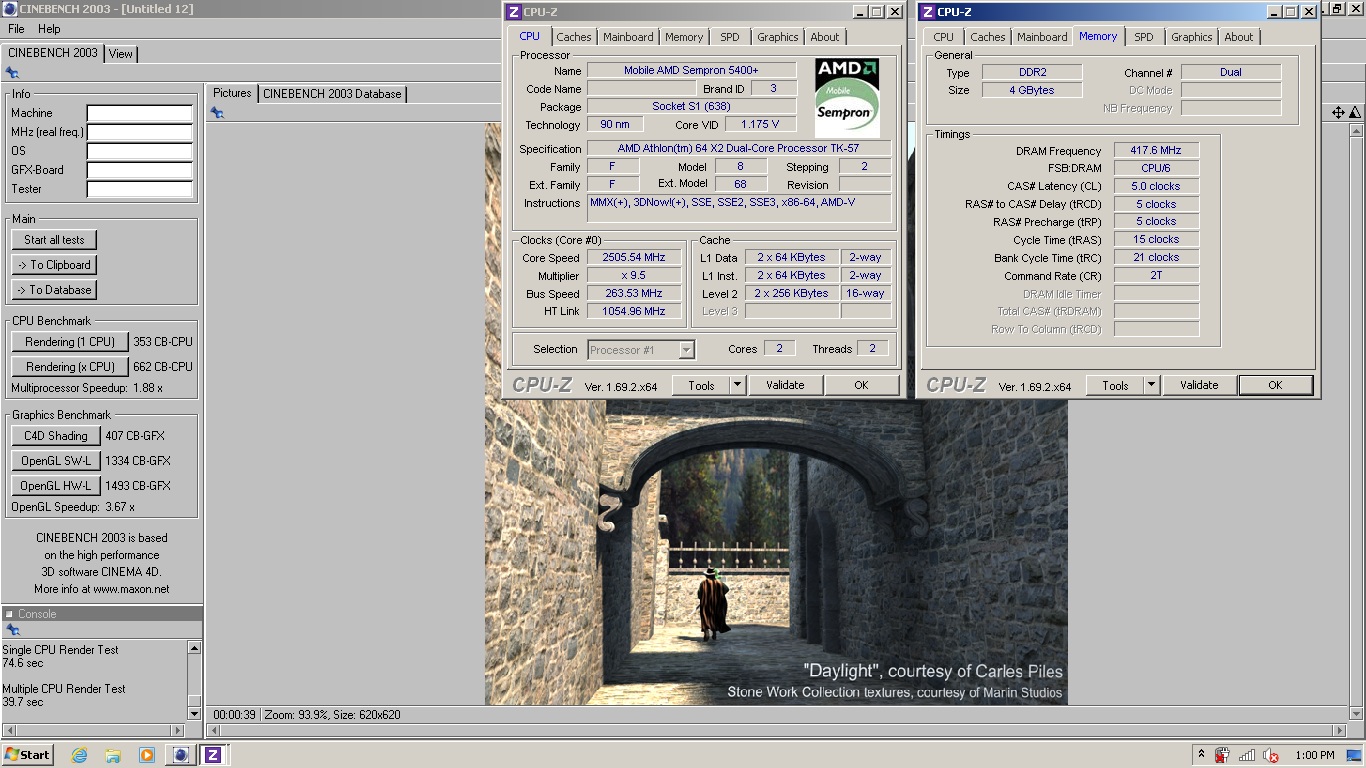The width and height of the screenshot is (1366, 768).
Task: Open Internet Explorer from the taskbar
Action: 79,755
